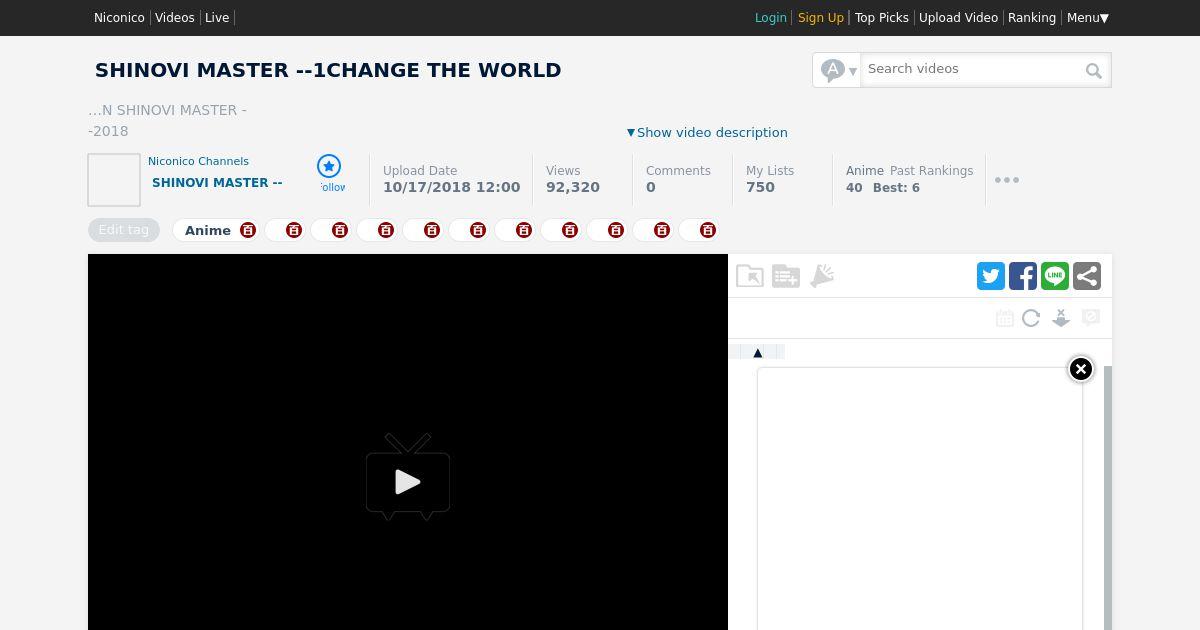Focus the Search videos field

[971, 69]
